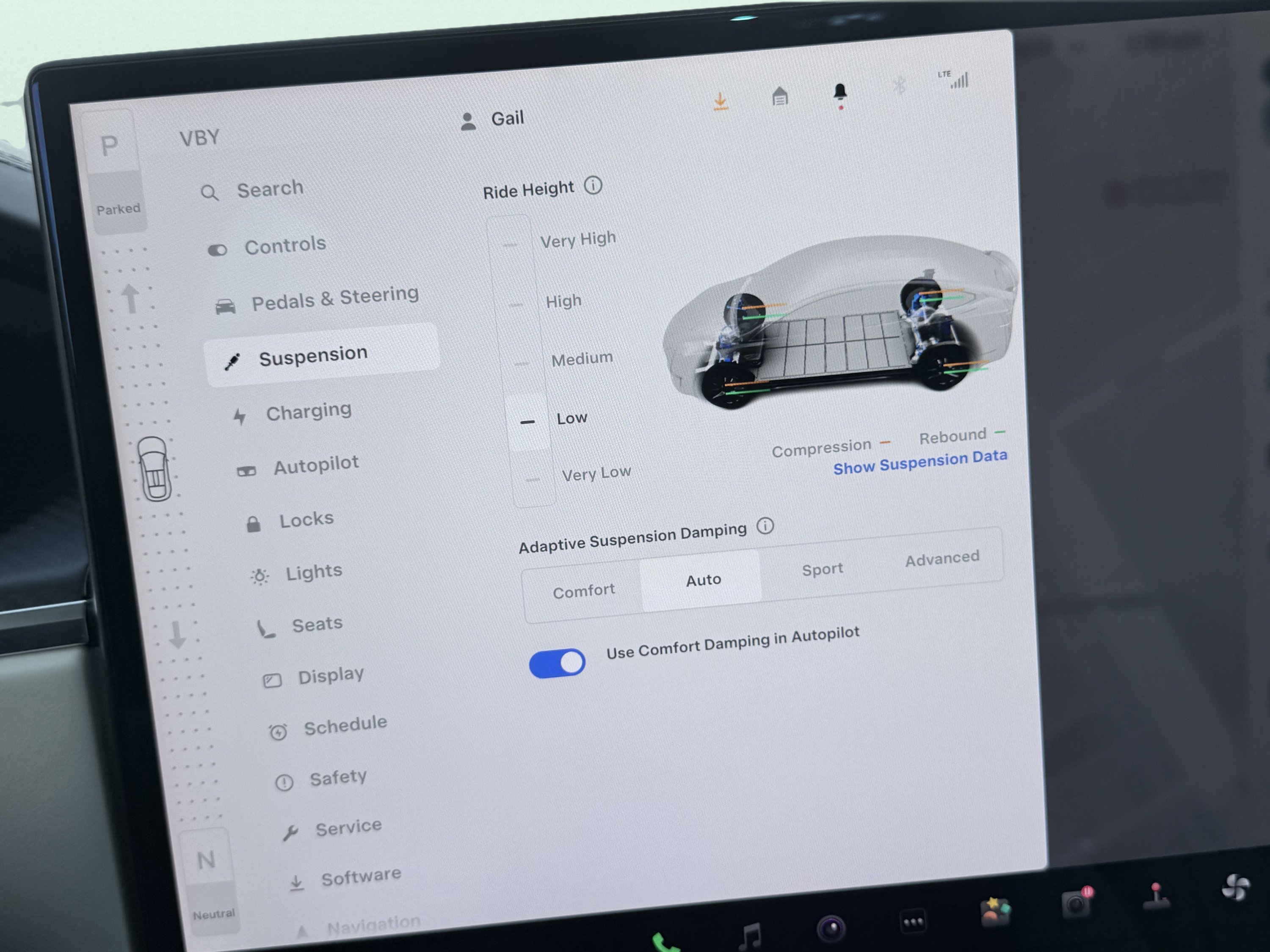
Task: Open the Bluetooth settings icon
Action: click(900, 84)
